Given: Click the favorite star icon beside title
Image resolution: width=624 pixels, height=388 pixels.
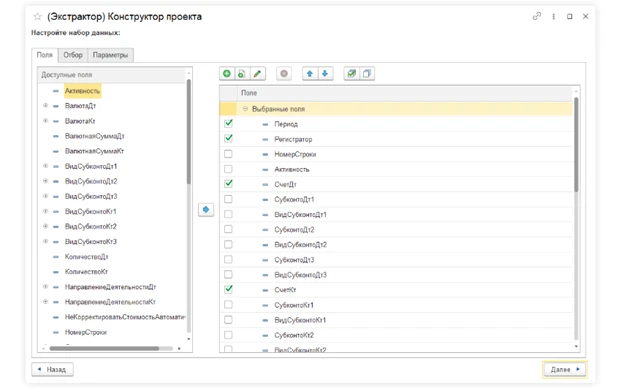Looking at the screenshot, I should 37,17.
